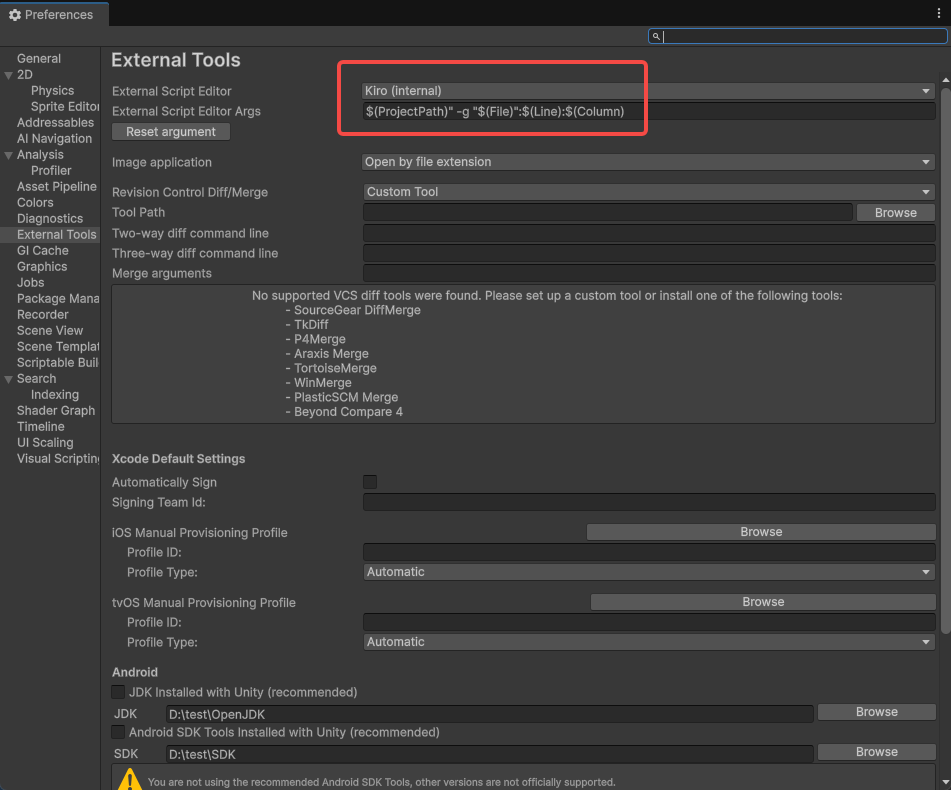Click the Preferences tab
This screenshot has width=951, height=790.
click(x=53, y=15)
